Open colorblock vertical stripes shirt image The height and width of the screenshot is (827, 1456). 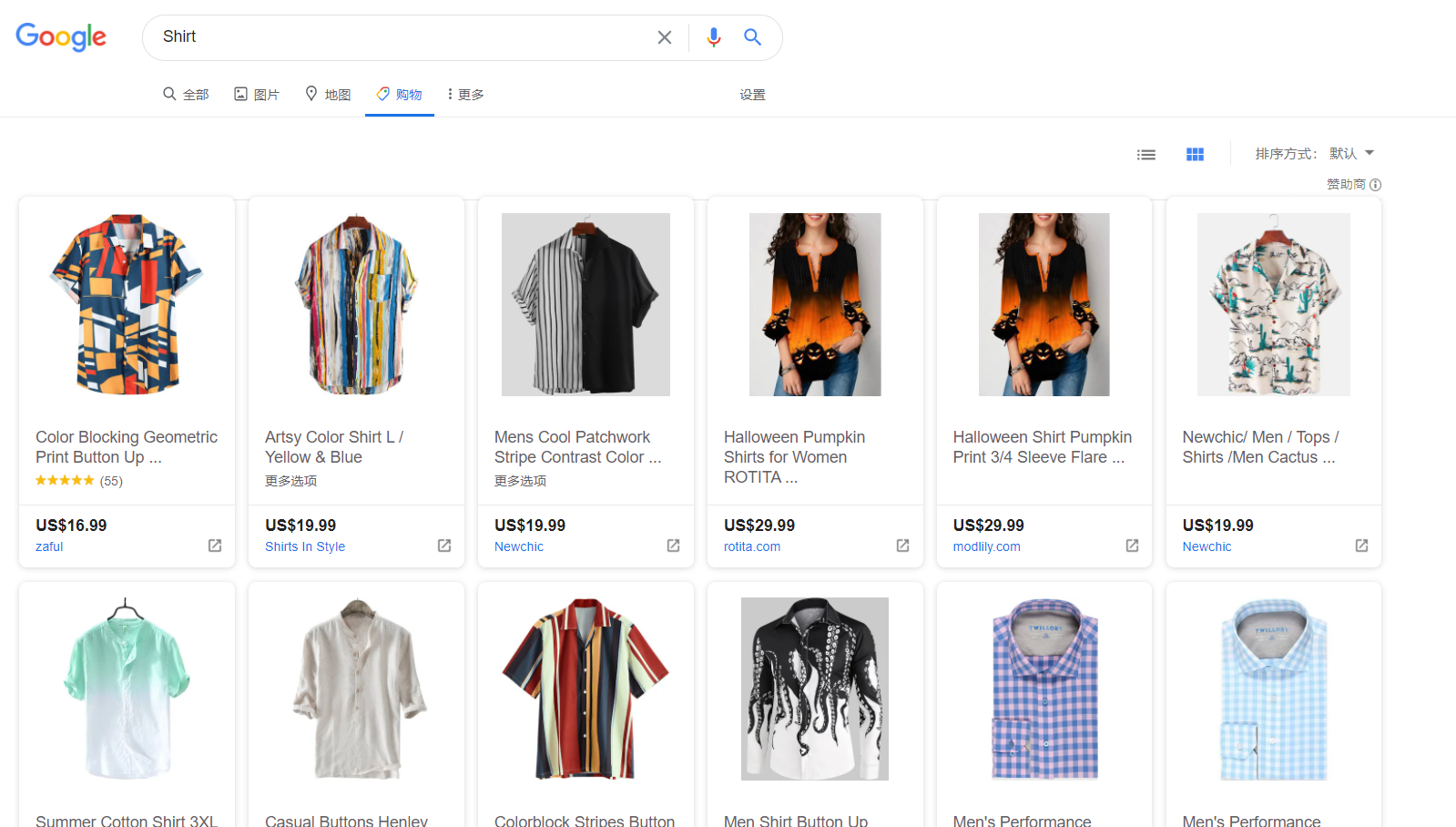pyautogui.click(x=585, y=689)
